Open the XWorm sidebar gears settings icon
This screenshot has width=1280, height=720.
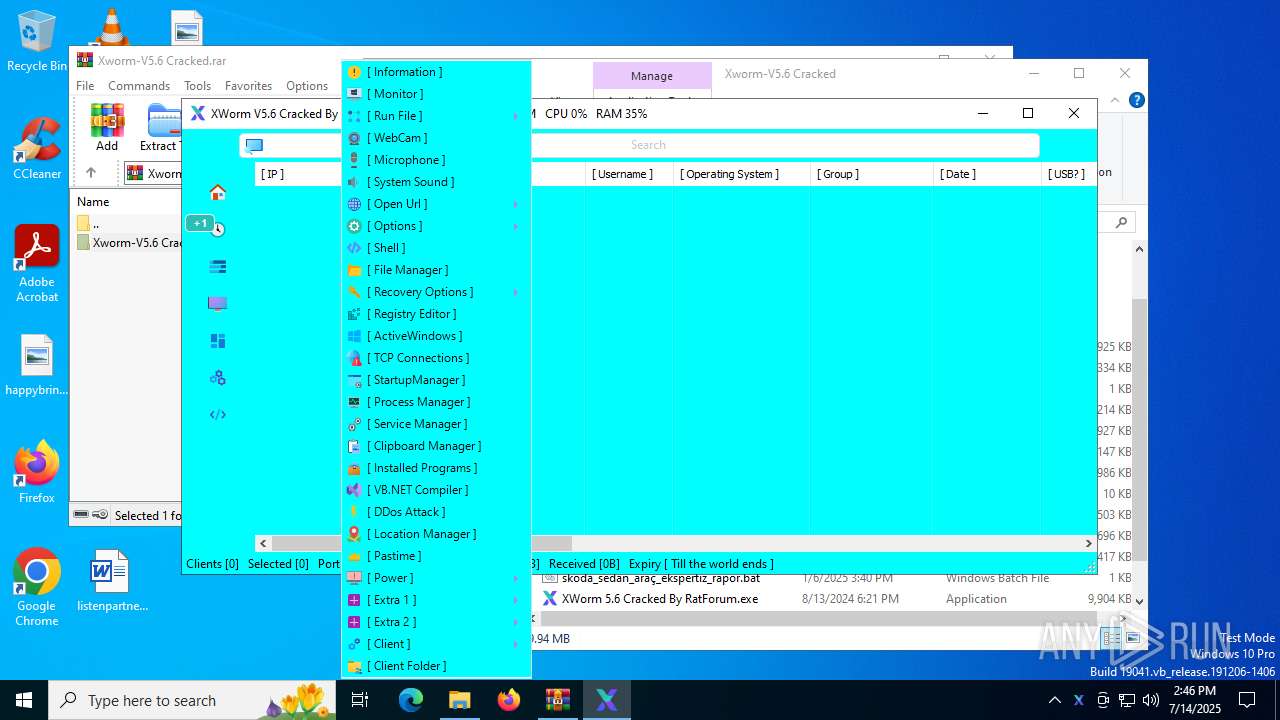tap(217, 378)
